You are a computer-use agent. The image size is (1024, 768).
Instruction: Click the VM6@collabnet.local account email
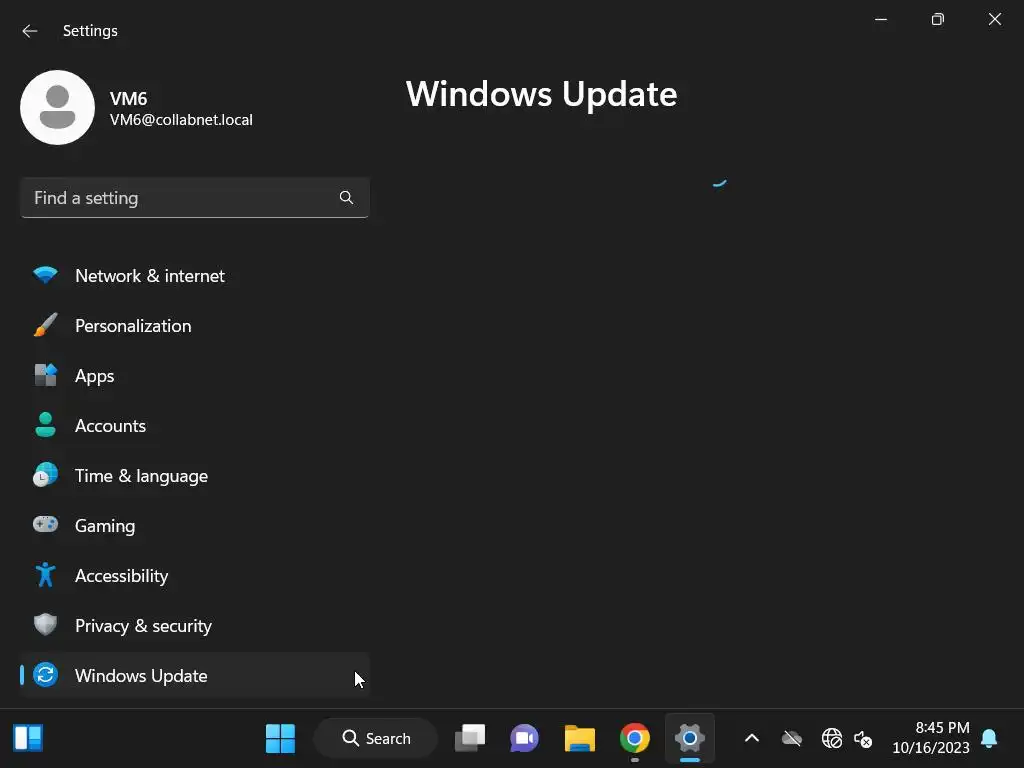181,120
